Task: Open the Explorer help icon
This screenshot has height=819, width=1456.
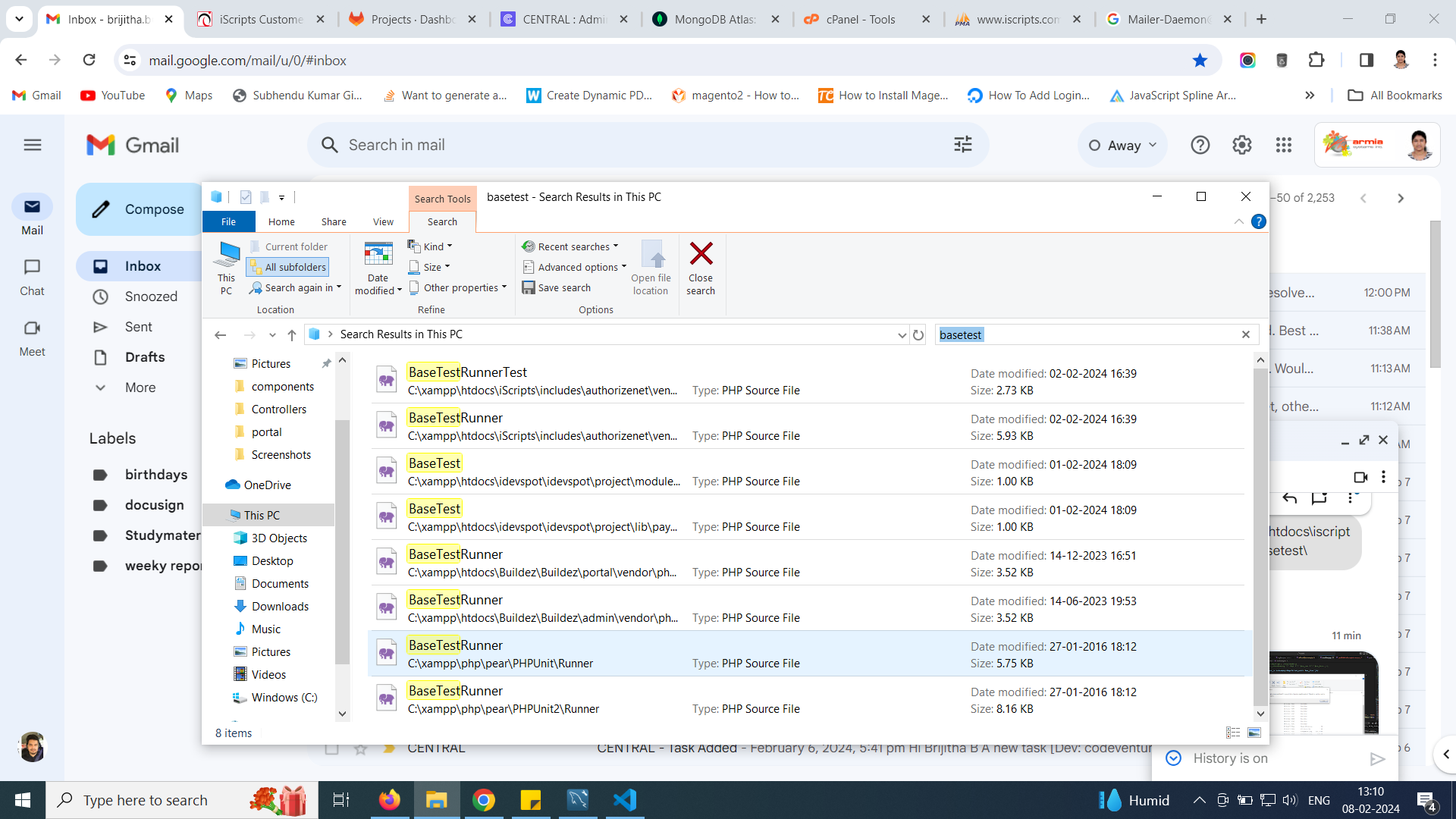Action: tap(1258, 221)
